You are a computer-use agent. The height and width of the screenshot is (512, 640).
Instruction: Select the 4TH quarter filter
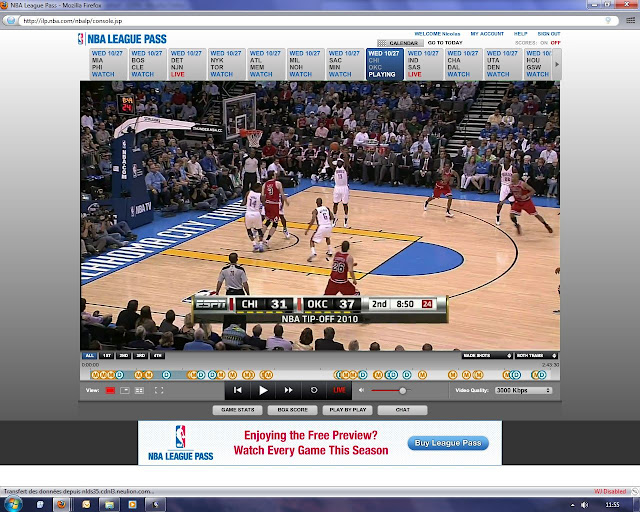(158, 356)
